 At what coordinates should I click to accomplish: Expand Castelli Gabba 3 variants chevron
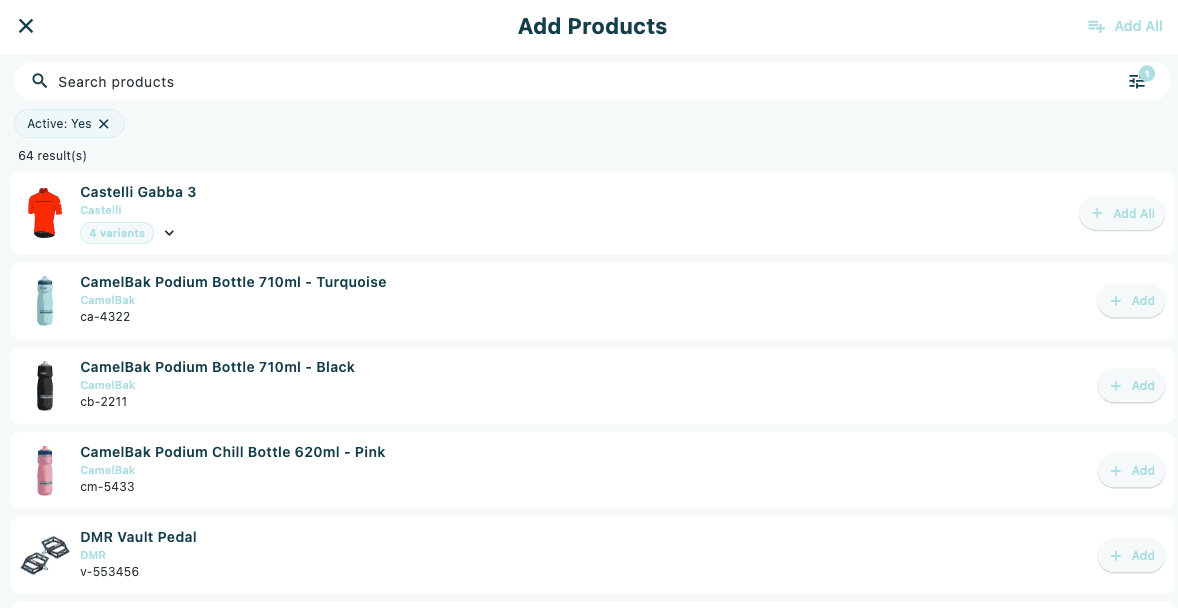pos(169,233)
